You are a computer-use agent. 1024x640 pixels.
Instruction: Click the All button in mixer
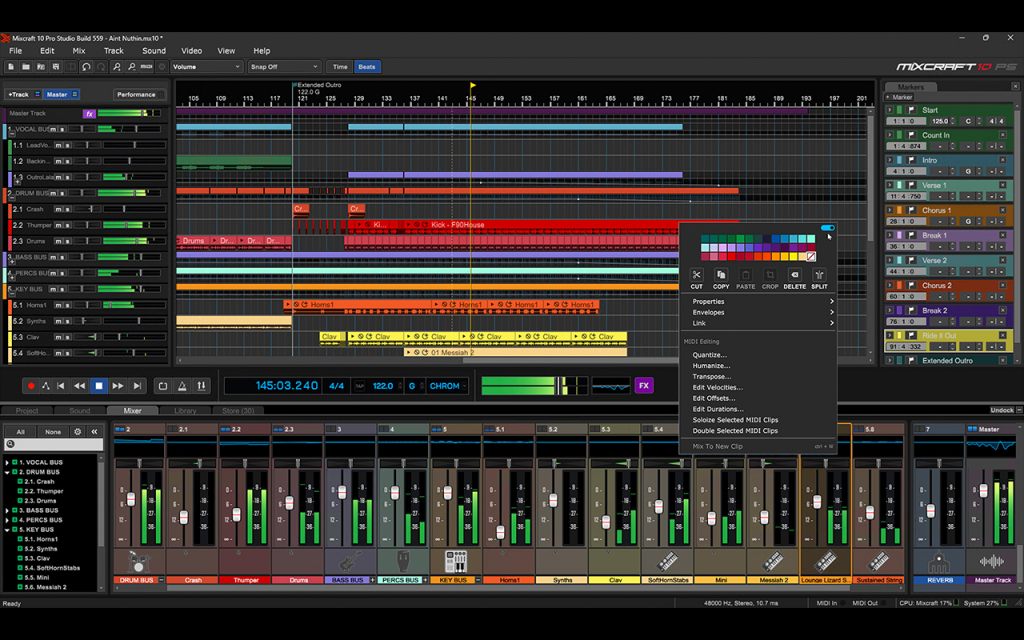(20, 432)
